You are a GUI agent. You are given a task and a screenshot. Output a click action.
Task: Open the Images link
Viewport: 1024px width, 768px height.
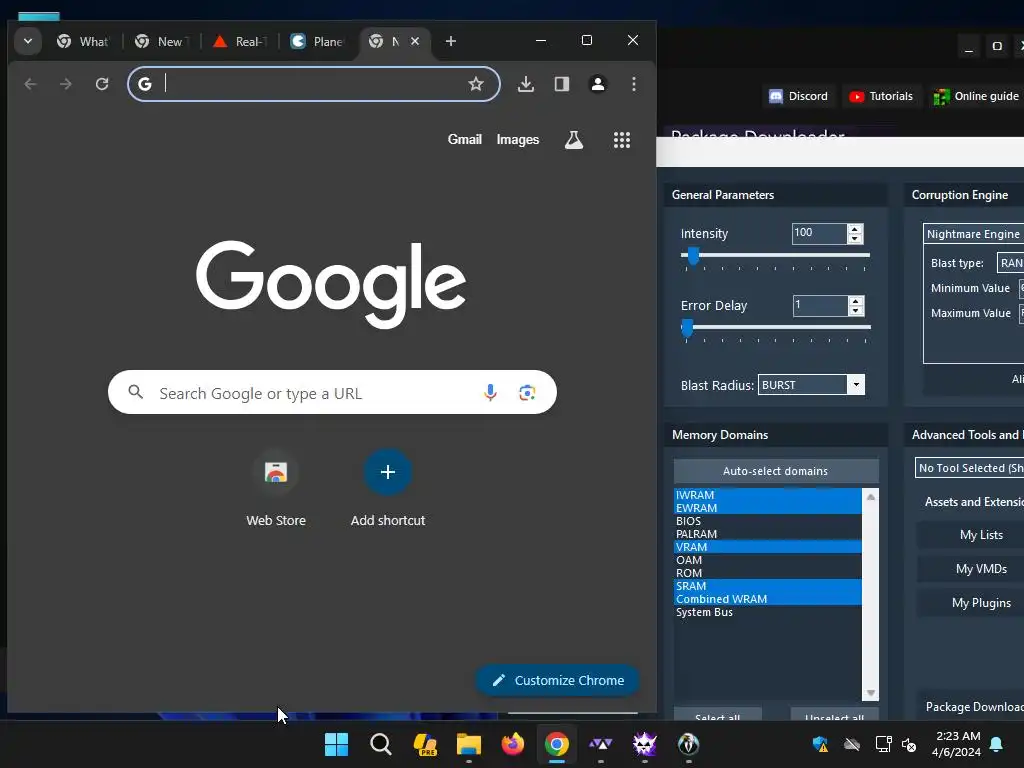(x=518, y=139)
